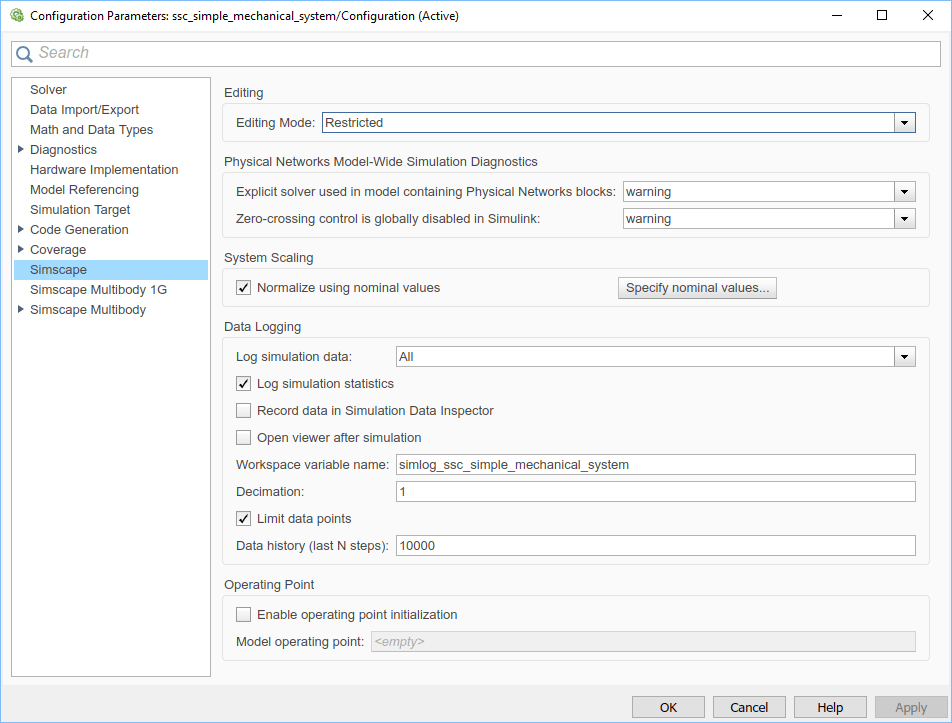This screenshot has width=952, height=723.
Task: Open the Data Import/Export pane
Action: (x=84, y=109)
